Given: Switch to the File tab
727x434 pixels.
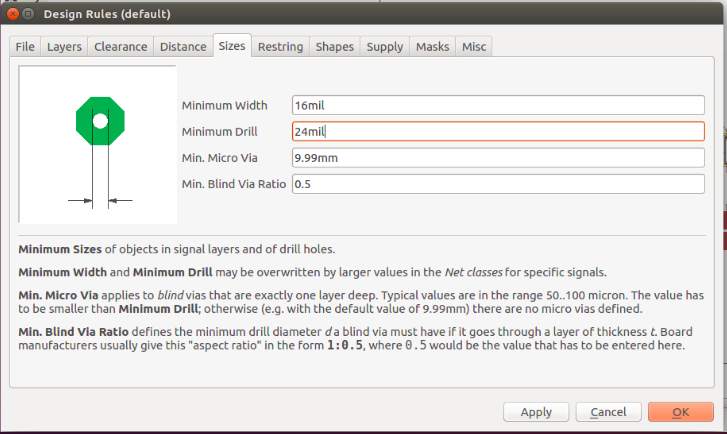Looking at the screenshot, I should tap(25, 47).
